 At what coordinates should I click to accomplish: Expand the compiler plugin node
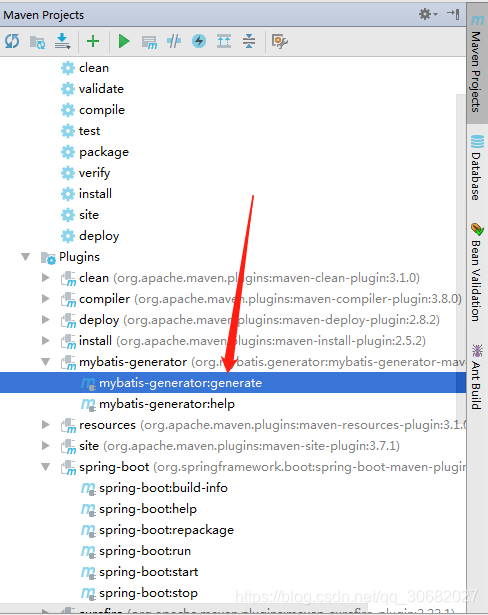(46, 299)
